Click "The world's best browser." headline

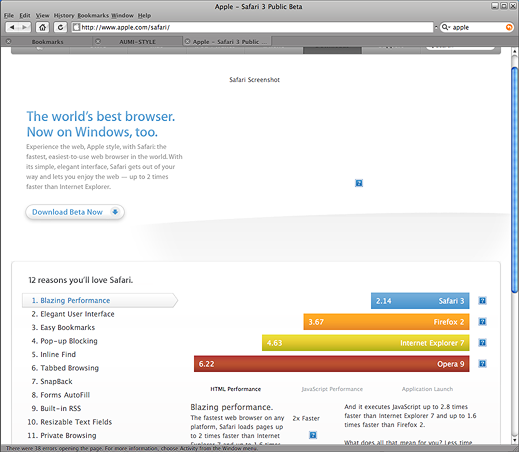(101, 116)
